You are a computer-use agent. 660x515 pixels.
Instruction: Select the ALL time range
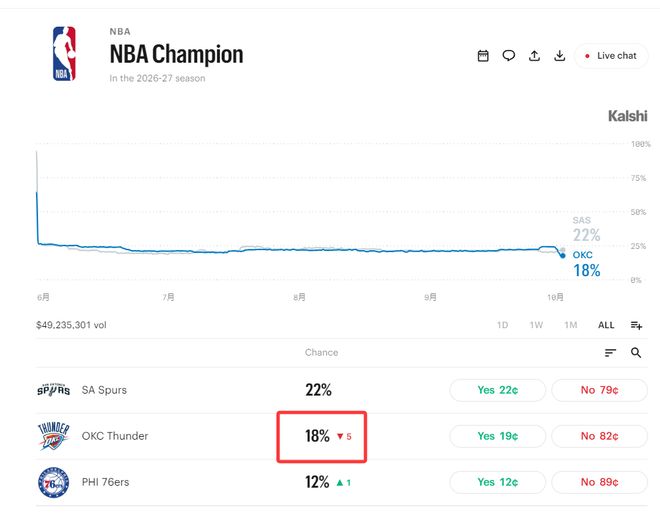point(606,325)
